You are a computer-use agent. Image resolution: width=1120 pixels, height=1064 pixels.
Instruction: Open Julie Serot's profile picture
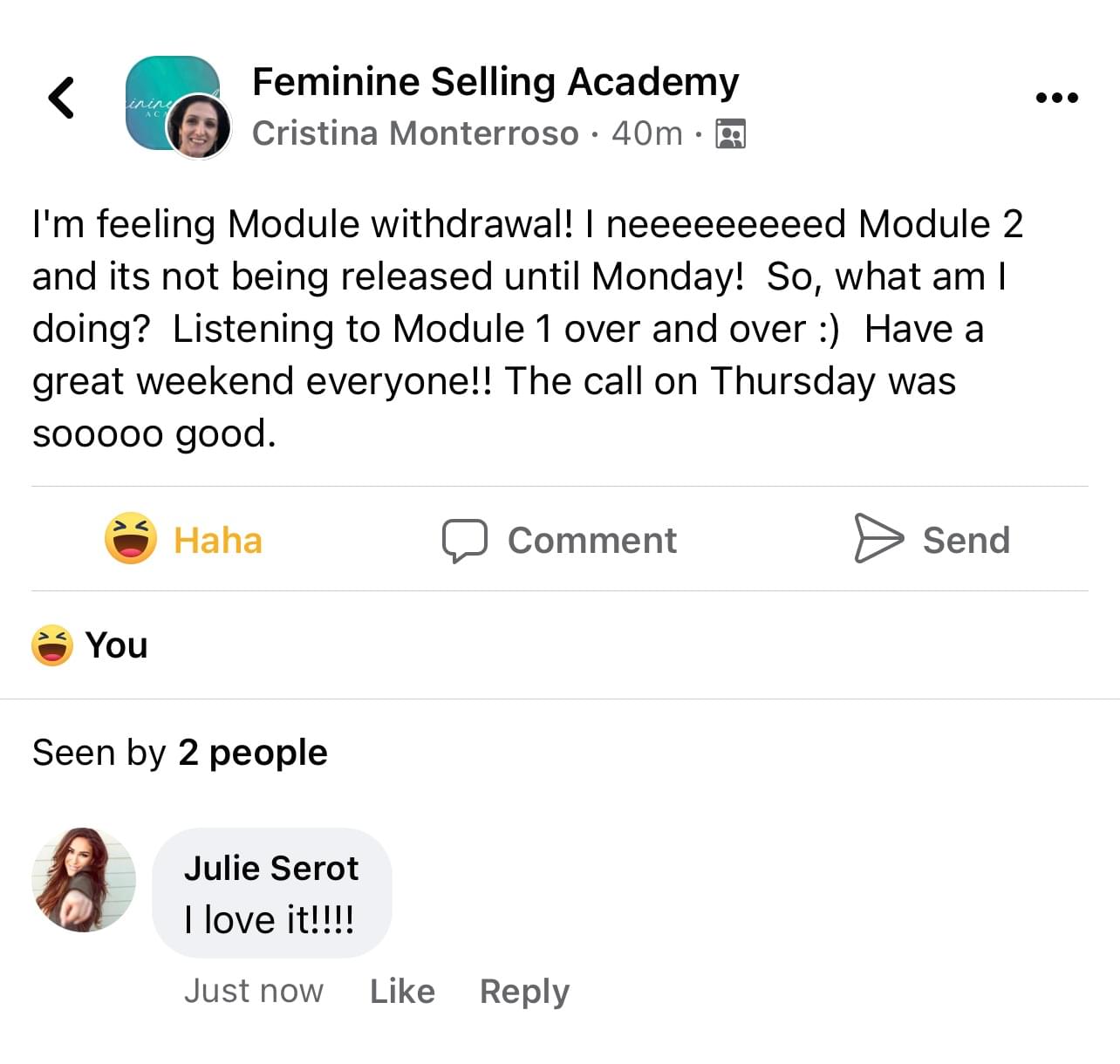pos(84,879)
